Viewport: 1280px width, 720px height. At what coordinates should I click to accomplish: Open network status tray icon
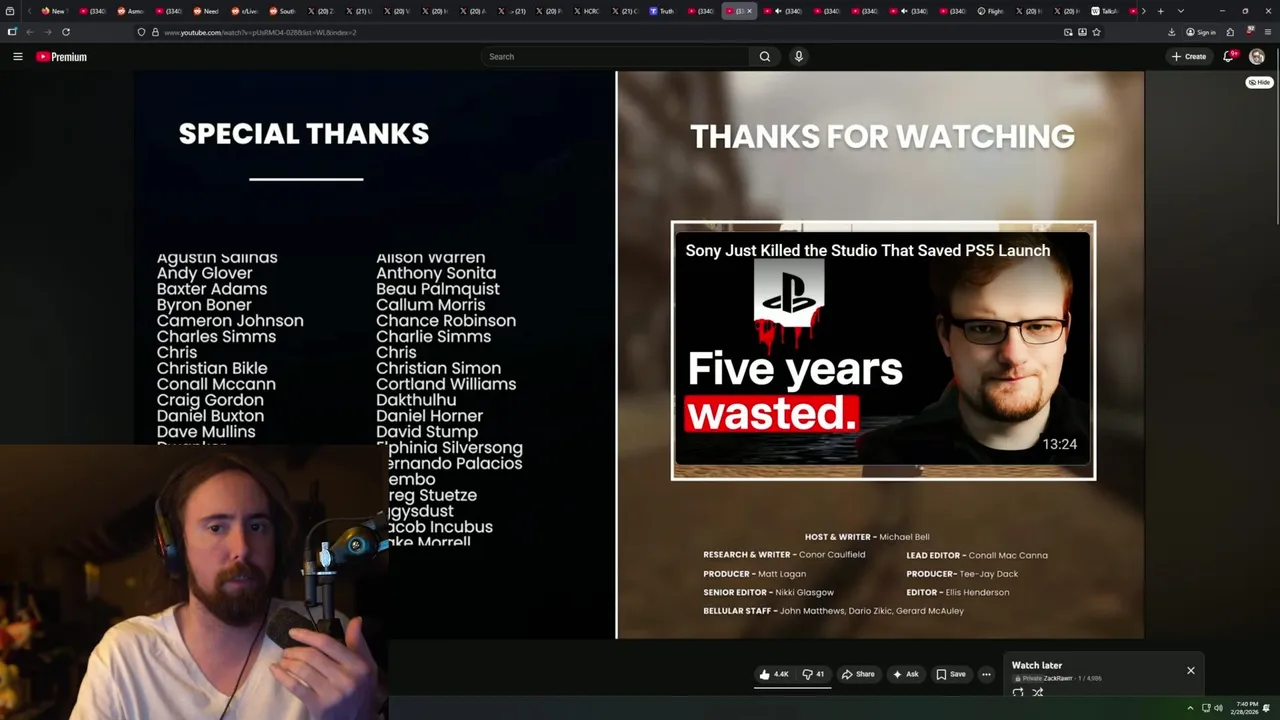[x=1205, y=708]
